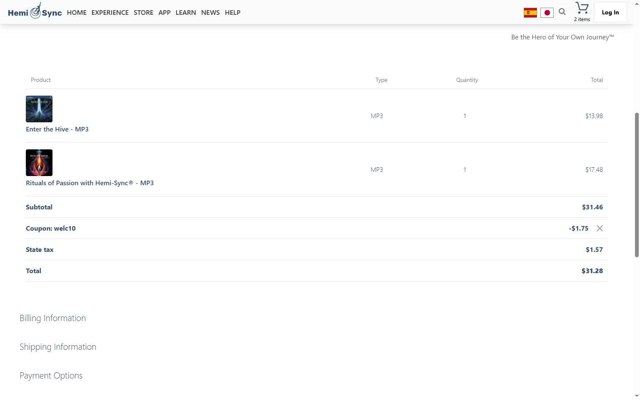Switch language via the Japanese flag
This screenshot has width=640, height=400.
coord(547,13)
